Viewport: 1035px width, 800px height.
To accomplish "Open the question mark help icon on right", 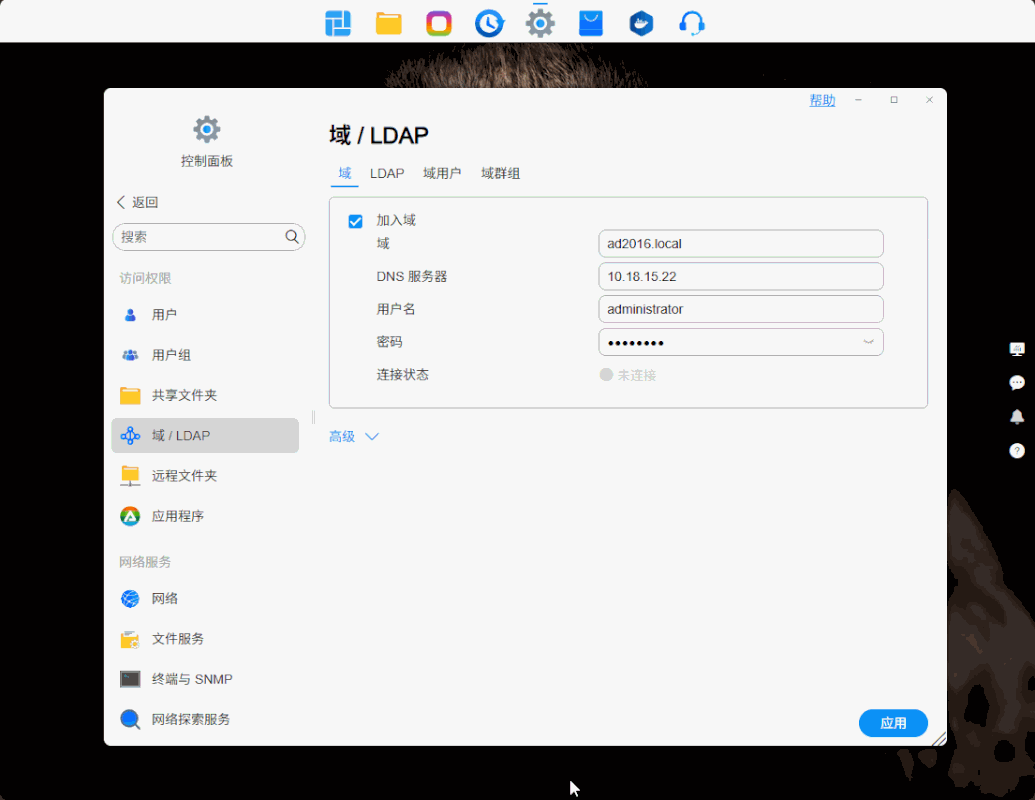I will tap(1017, 450).
